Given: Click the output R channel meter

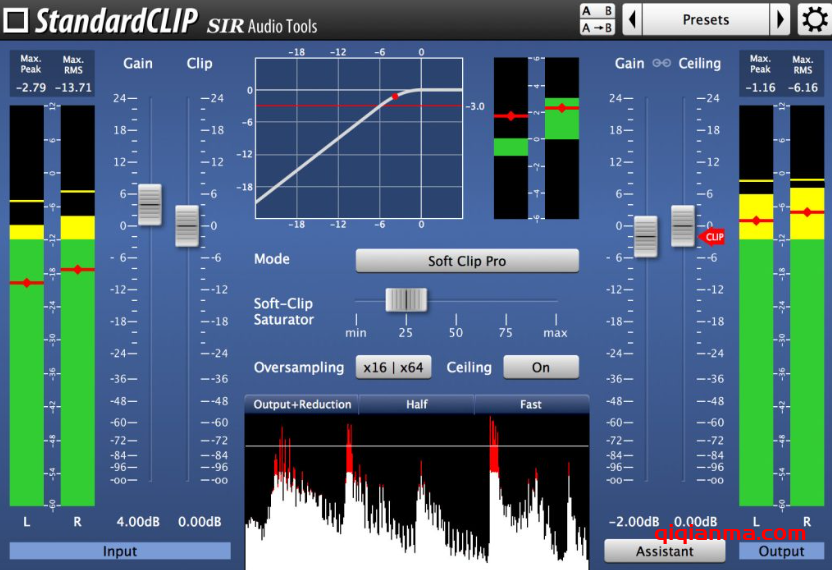Looking at the screenshot, I should 807,305.
